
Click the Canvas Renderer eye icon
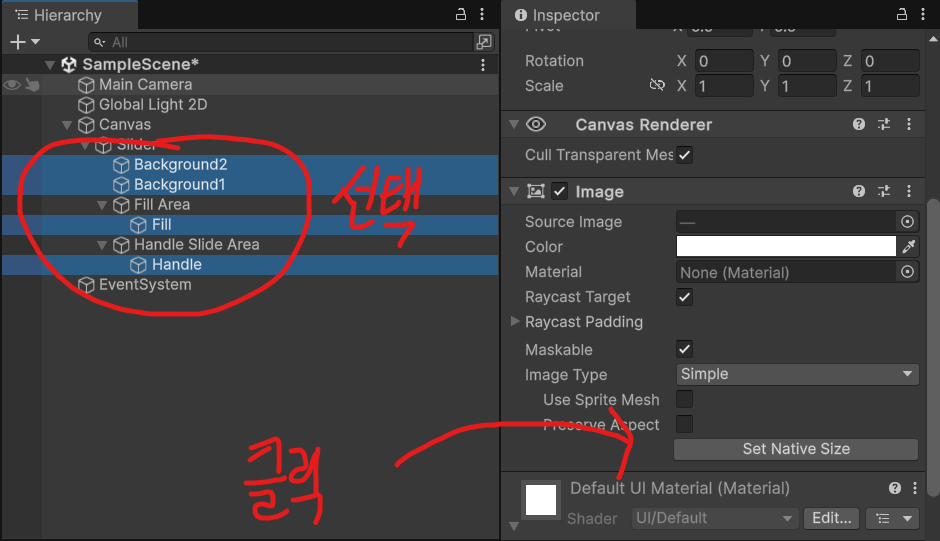coord(536,124)
